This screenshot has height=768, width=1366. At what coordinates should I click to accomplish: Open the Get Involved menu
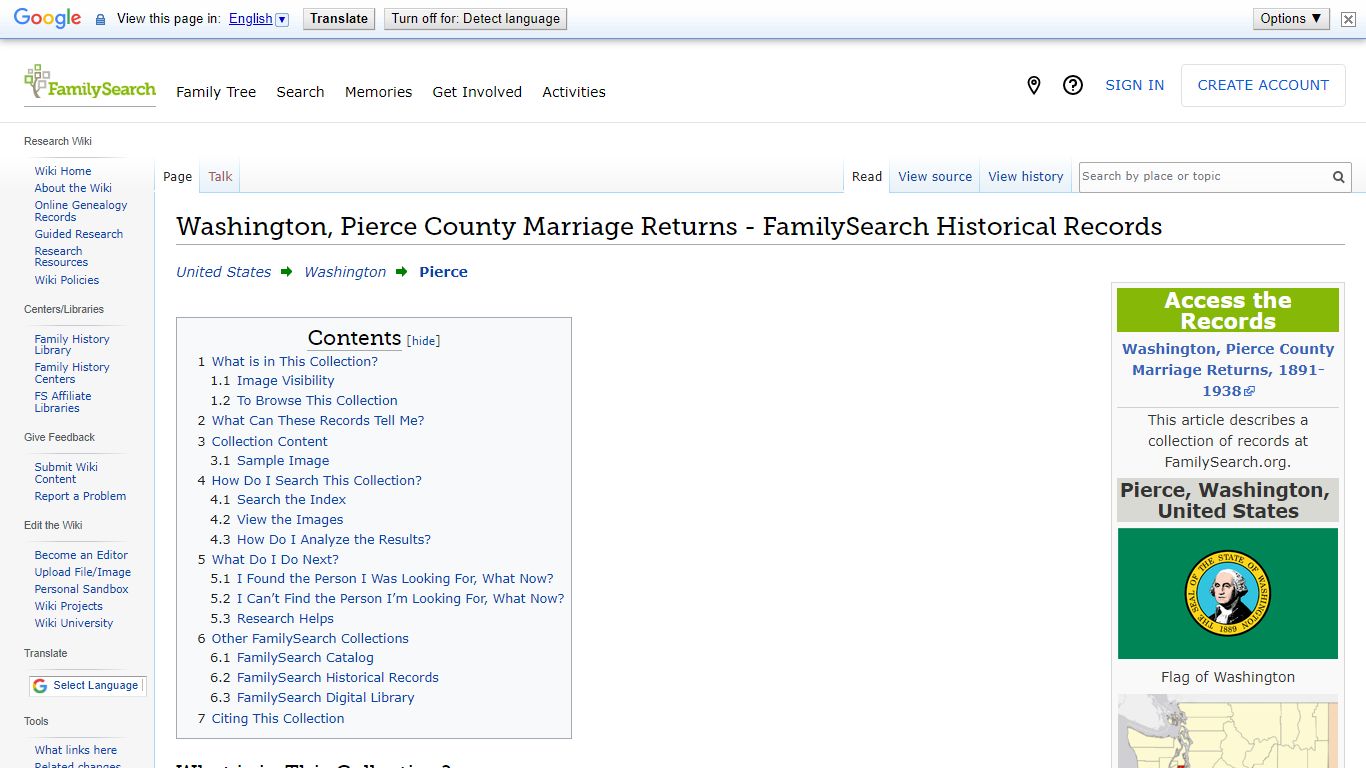[477, 92]
